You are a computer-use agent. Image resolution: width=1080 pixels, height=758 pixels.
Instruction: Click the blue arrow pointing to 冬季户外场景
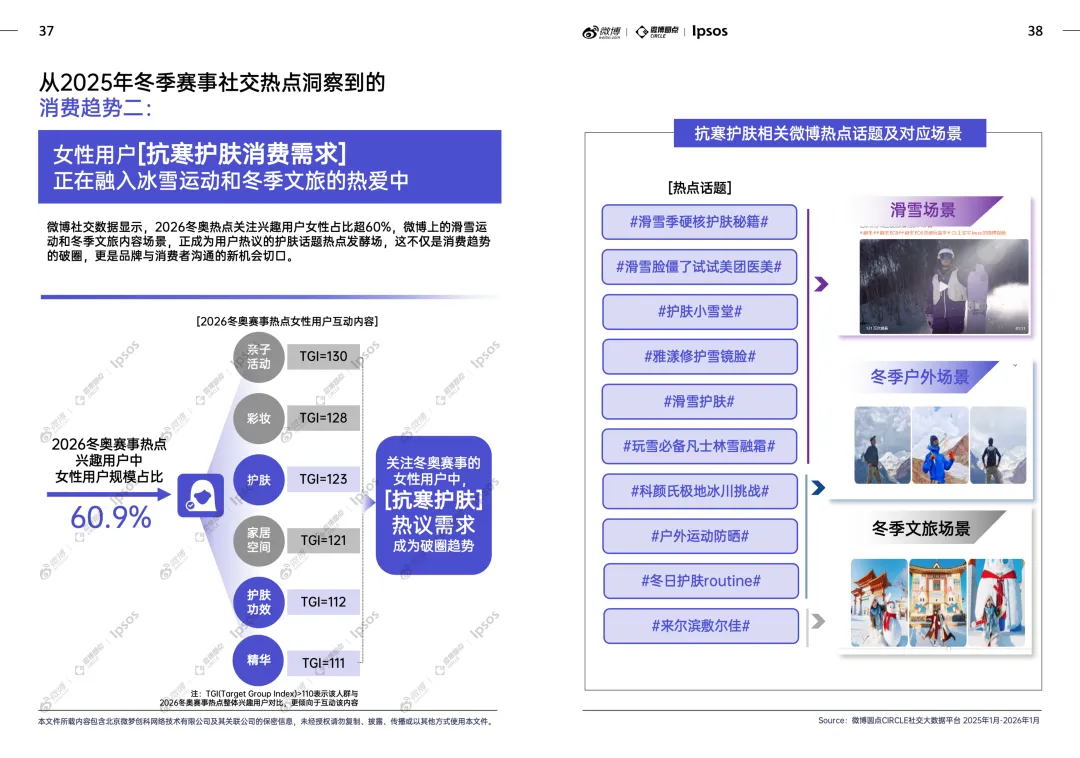818,487
